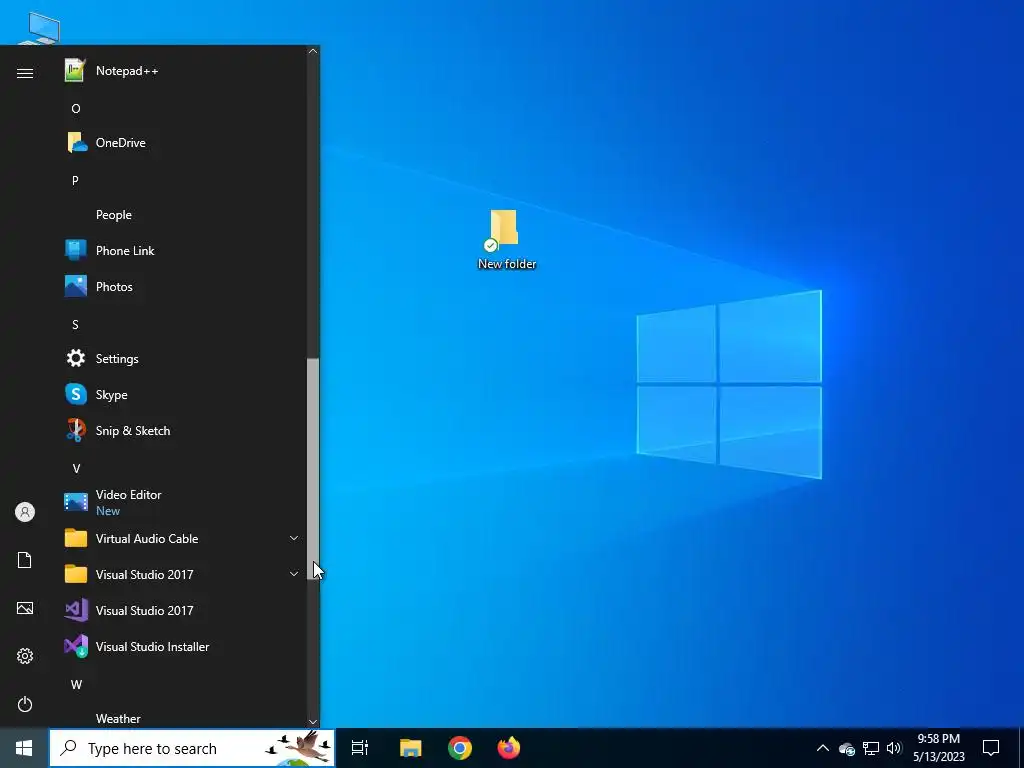Open Phone Link app

(x=183, y=251)
